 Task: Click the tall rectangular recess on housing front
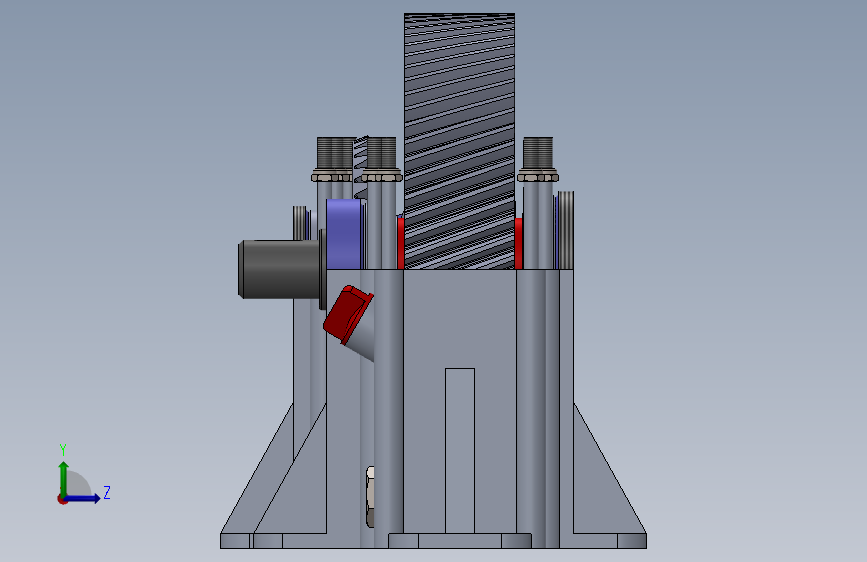click(x=460, y=451)
